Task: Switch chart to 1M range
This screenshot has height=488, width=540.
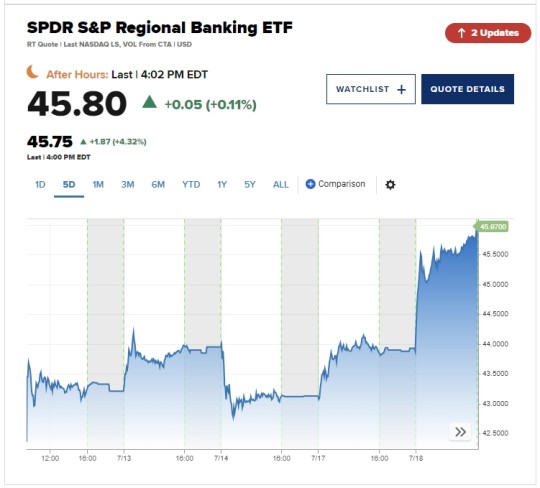Action: tap(98, 185)
